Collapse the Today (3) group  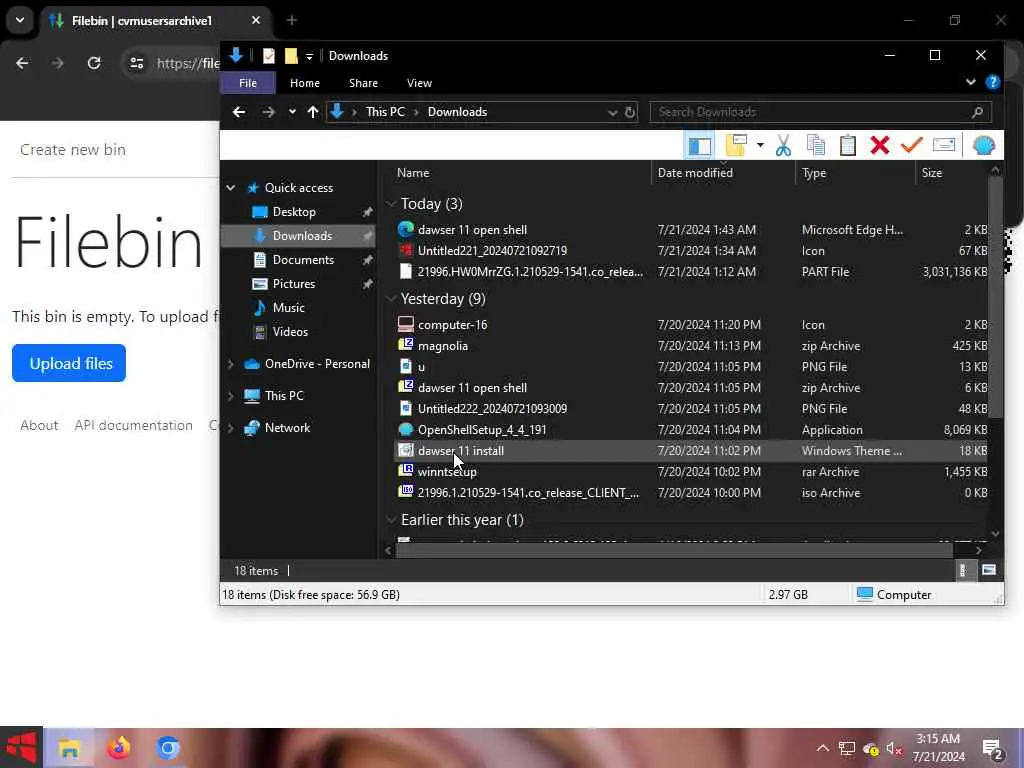click(391, 204)
